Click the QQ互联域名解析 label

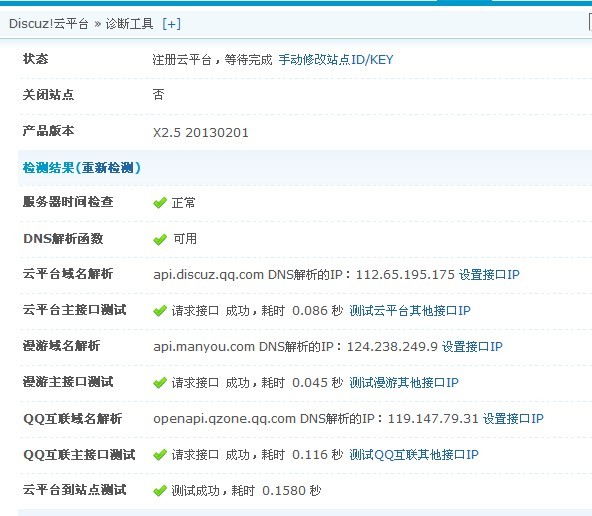point(72,419)
